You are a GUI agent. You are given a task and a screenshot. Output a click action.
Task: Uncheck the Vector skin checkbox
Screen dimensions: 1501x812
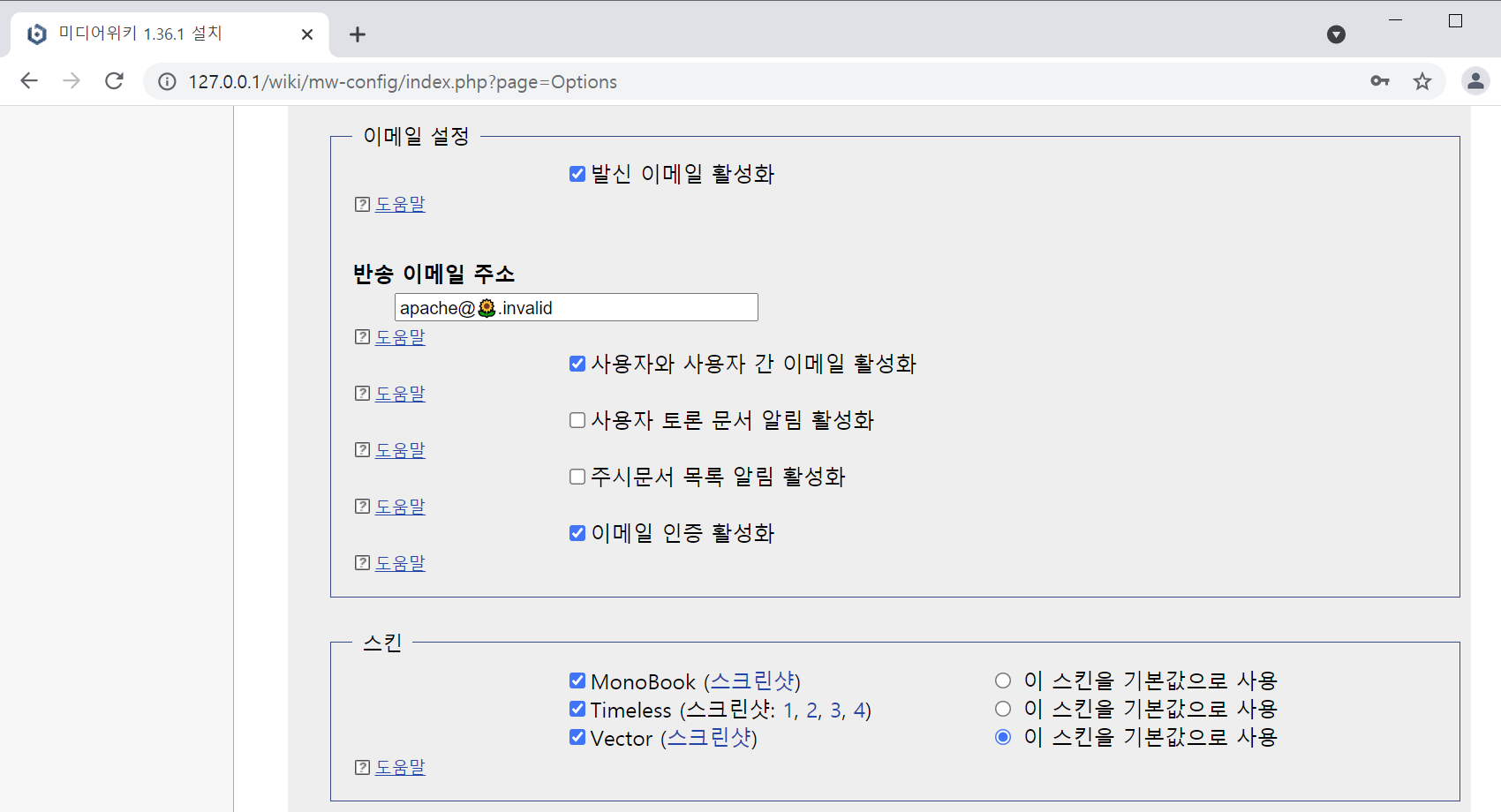pyautogui.click(x=577, y=737)
